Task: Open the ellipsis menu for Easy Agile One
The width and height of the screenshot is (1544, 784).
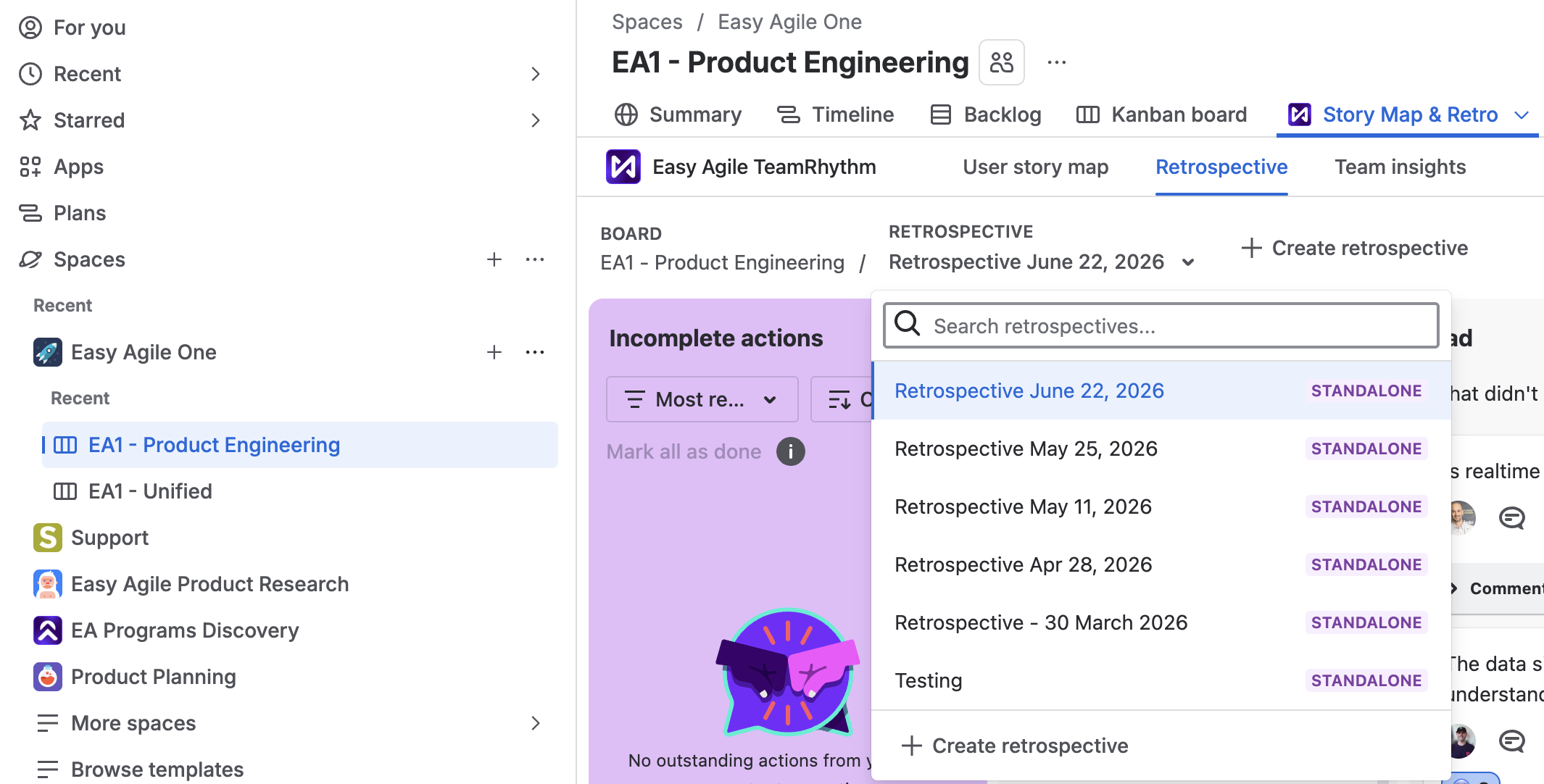Action: click(535, 352)
